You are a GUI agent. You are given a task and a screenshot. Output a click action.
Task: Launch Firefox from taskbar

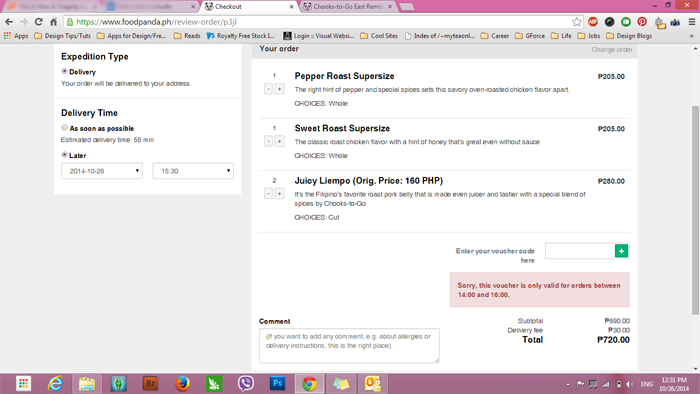182,383
